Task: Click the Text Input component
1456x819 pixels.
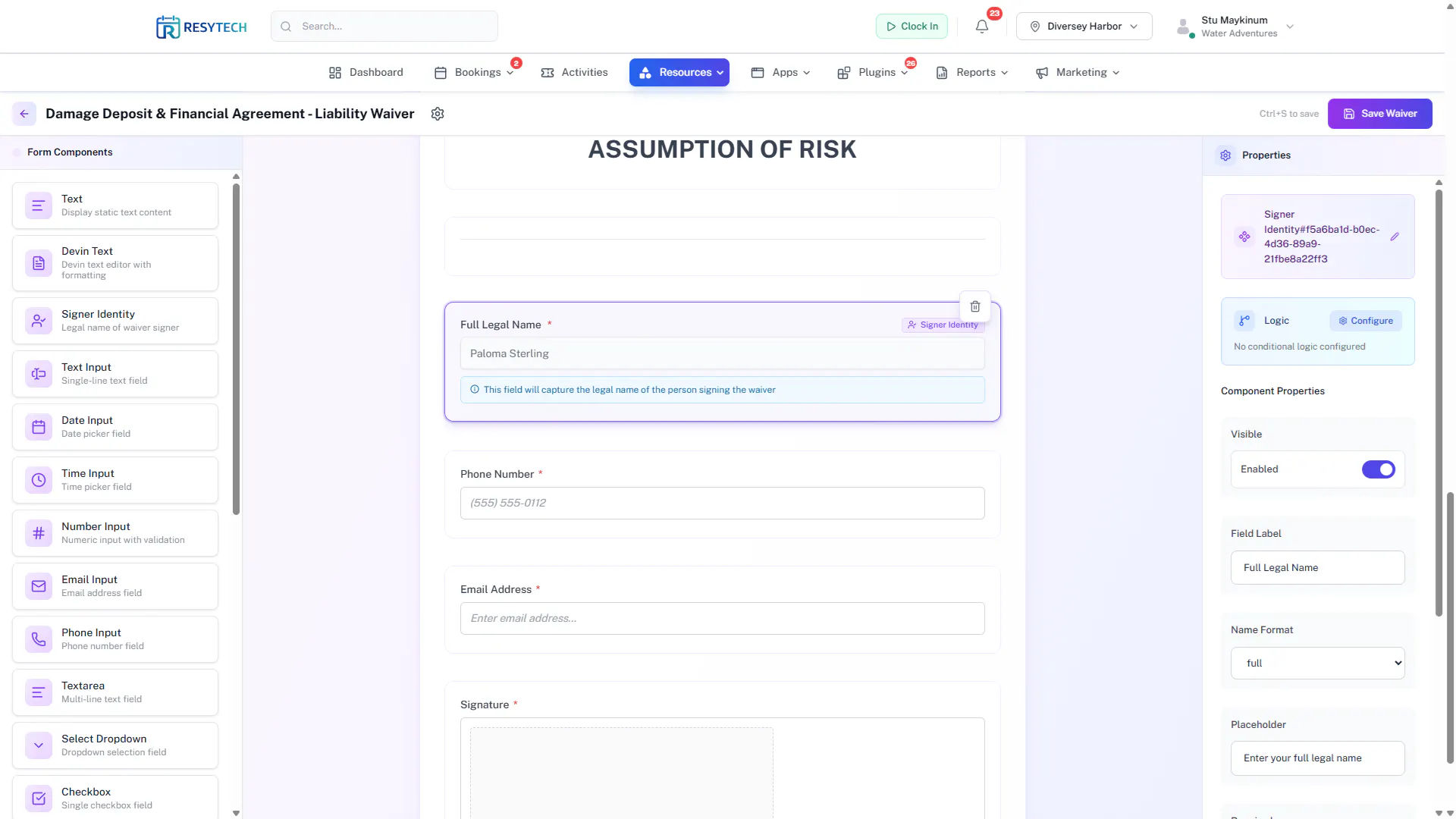Action: (x=115, y=374)
